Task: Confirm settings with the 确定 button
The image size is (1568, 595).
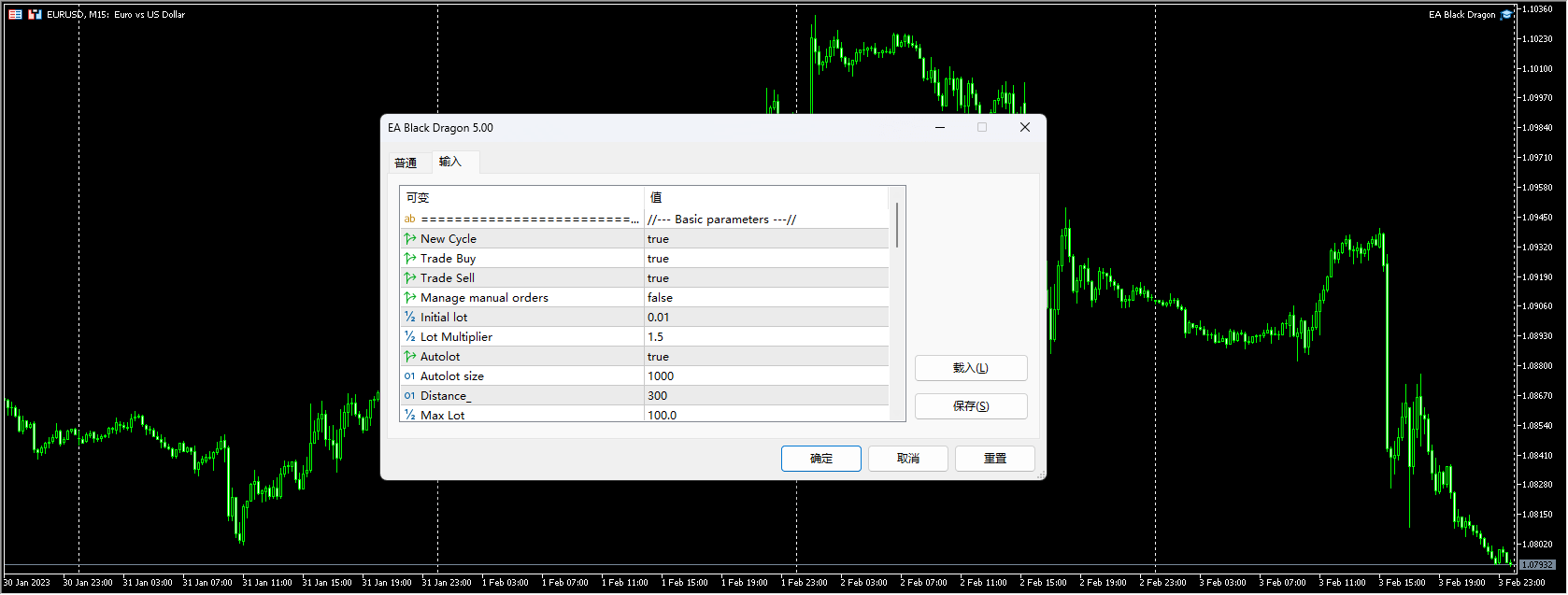Action: pos(820,459)
